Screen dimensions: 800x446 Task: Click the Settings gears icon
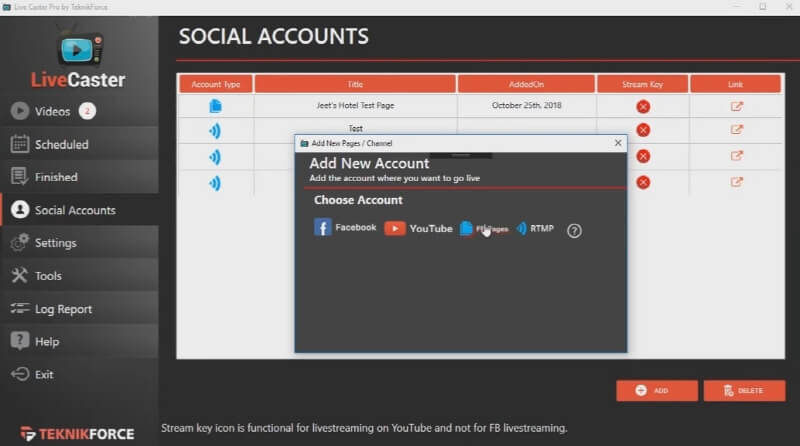pos(20,242)
